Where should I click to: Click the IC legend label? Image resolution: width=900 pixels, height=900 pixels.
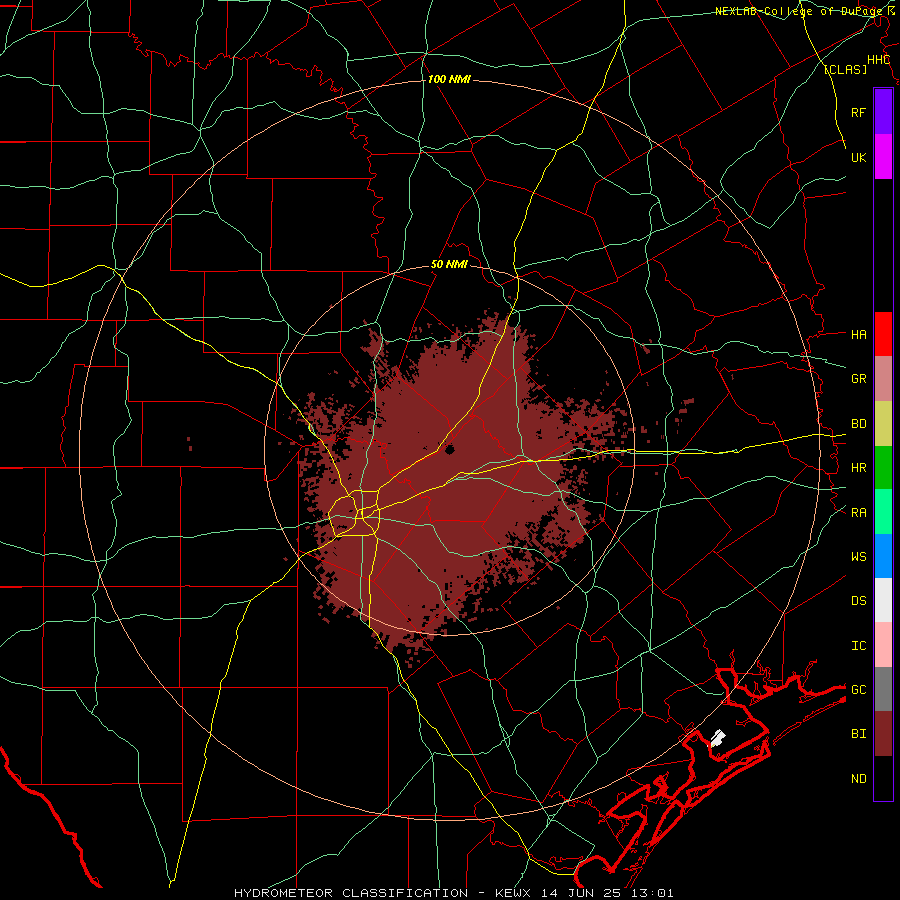pyautogui.click(x=859, y=646)
